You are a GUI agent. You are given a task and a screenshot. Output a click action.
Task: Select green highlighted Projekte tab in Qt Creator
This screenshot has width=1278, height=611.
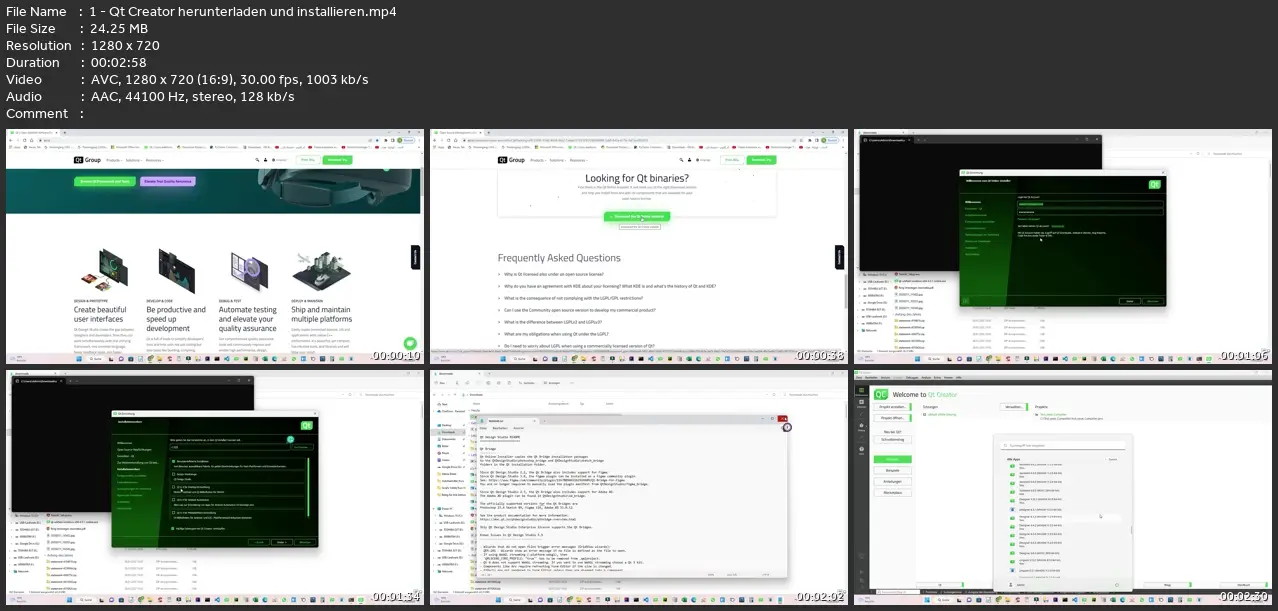(x=892, y=459)
